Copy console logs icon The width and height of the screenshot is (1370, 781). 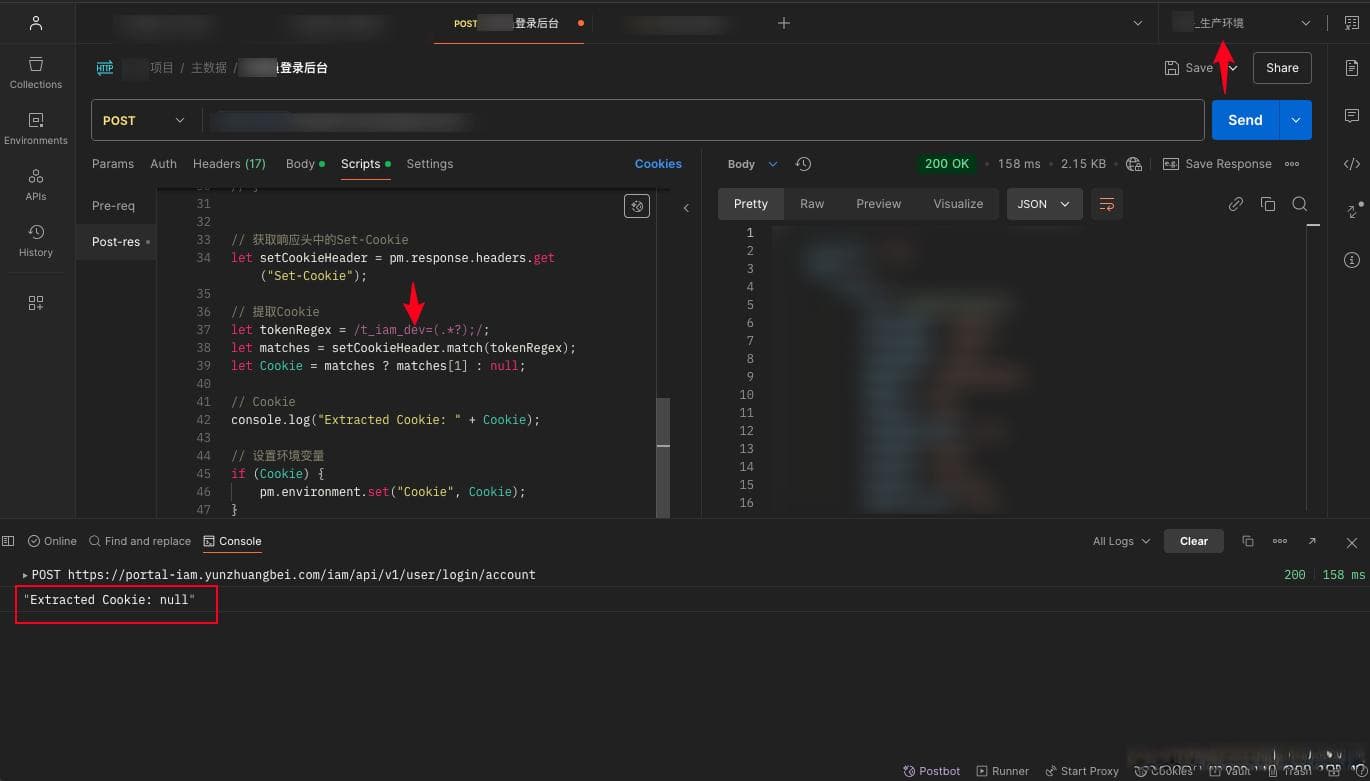[x=1248, y=541]
